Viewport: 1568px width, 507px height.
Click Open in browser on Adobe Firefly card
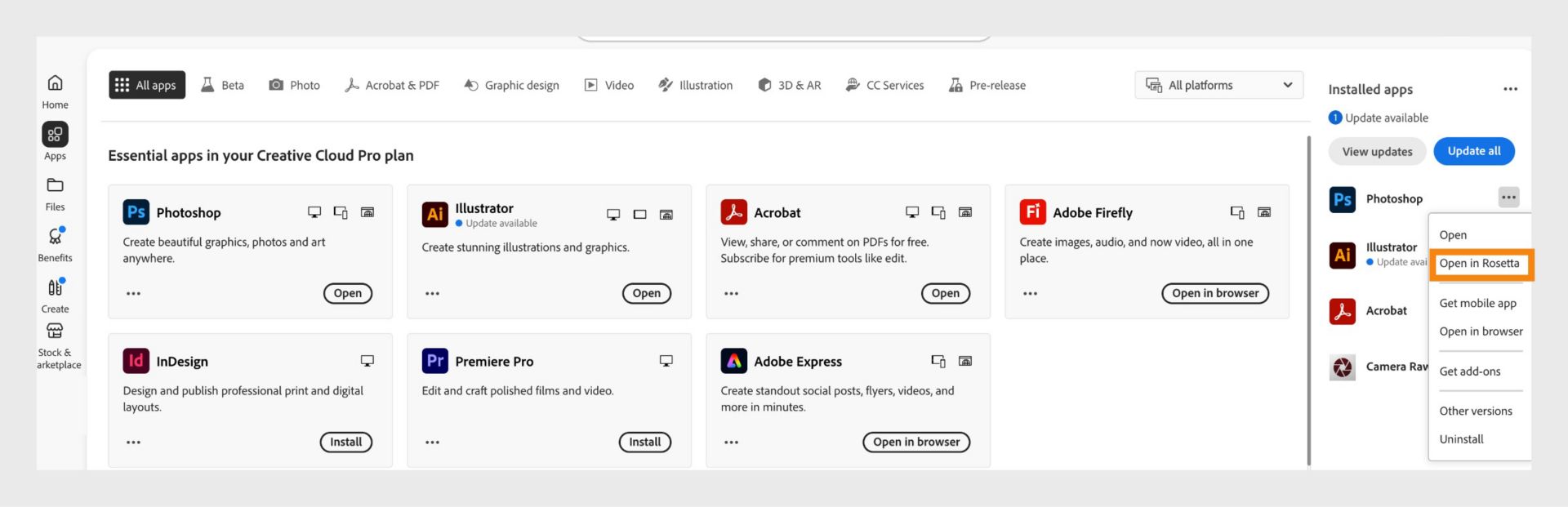[1215, 293]
